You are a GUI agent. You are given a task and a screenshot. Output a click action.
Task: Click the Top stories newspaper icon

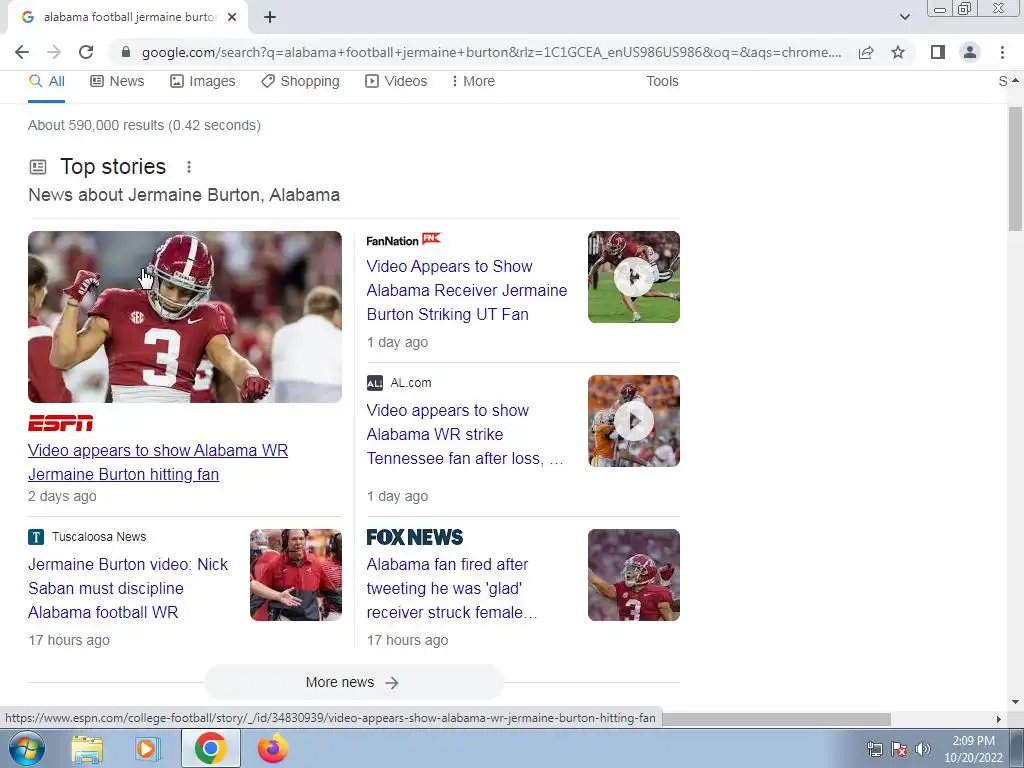click(x=38, y=167)
